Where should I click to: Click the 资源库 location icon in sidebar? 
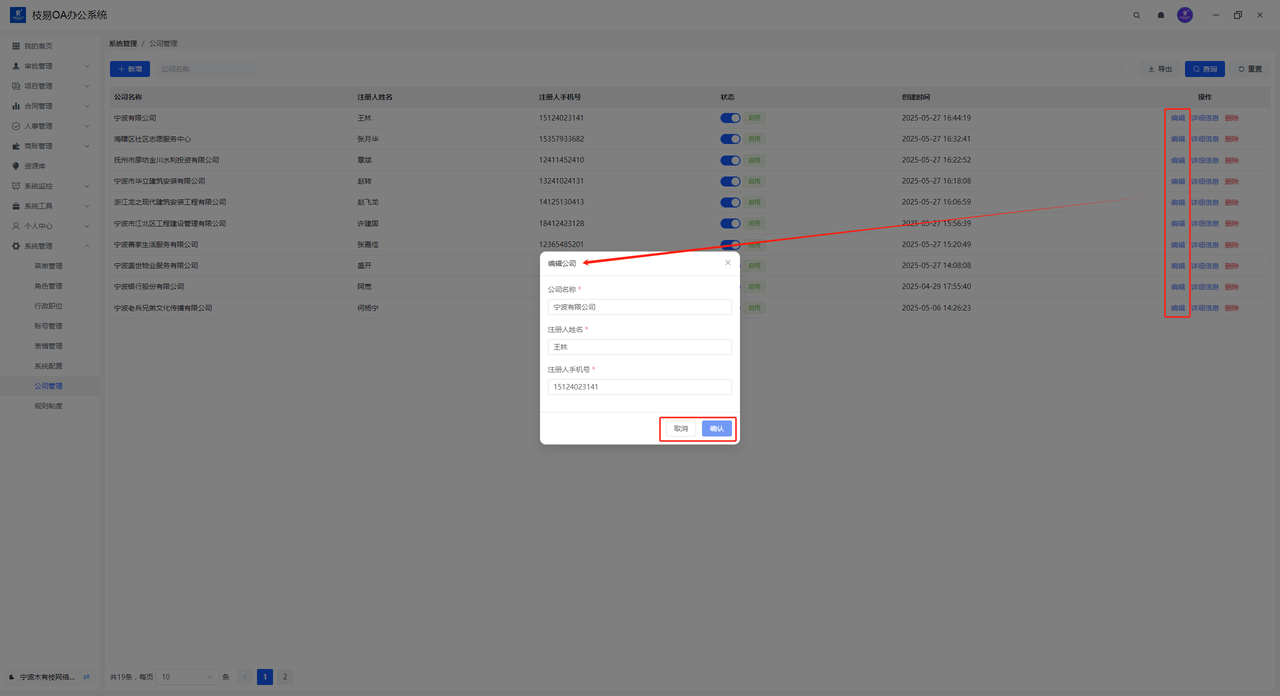click(x=16, y=166)
